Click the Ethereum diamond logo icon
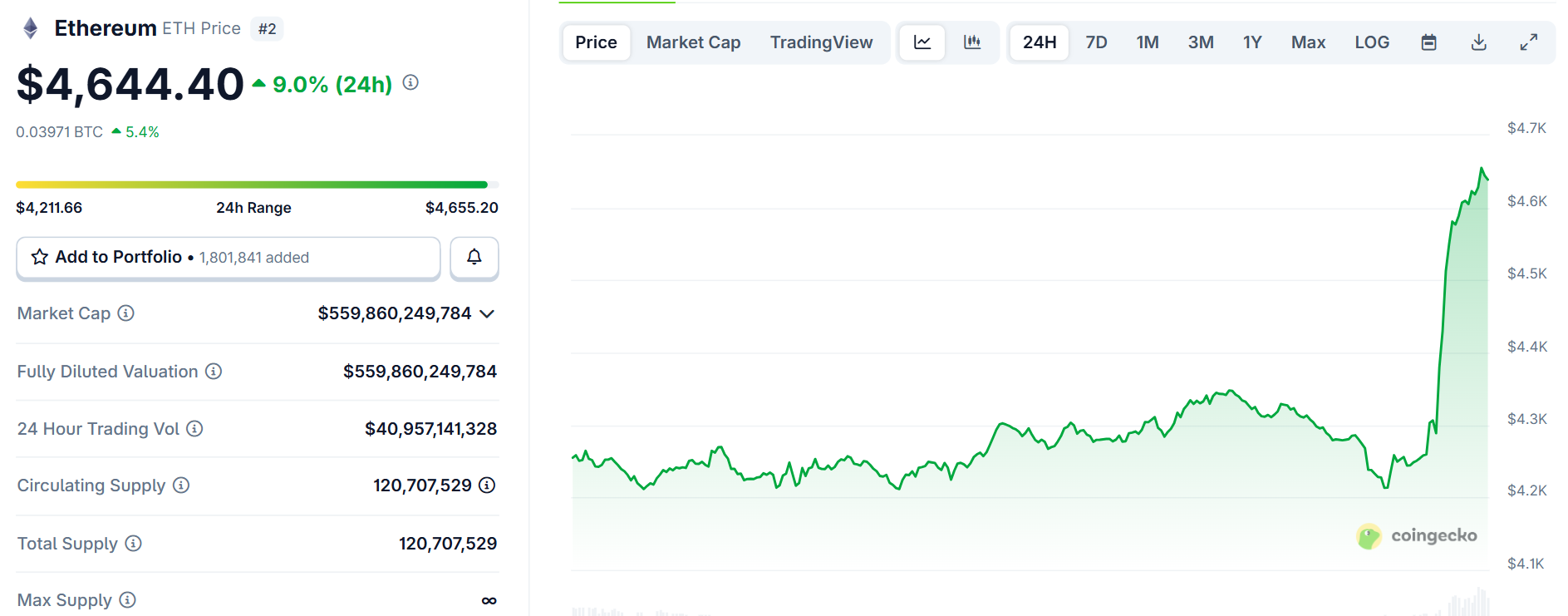 [x=31, y=28]
